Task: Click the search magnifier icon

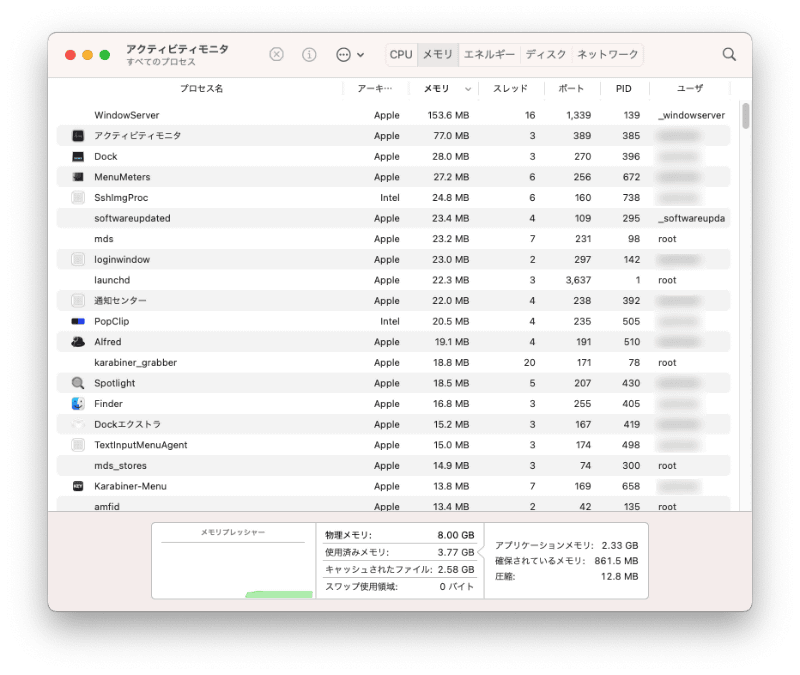Action: pyautogui.click(x=727, y=54)
